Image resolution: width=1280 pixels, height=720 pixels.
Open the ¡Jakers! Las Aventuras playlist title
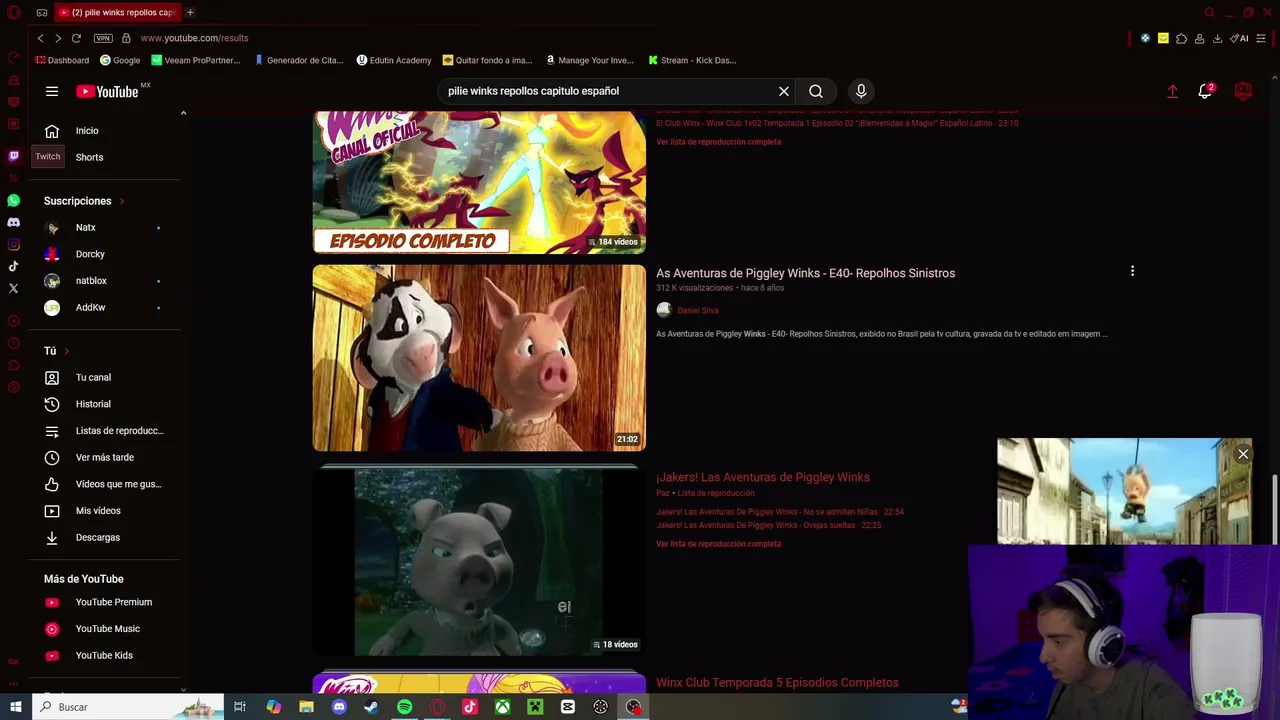762,477
